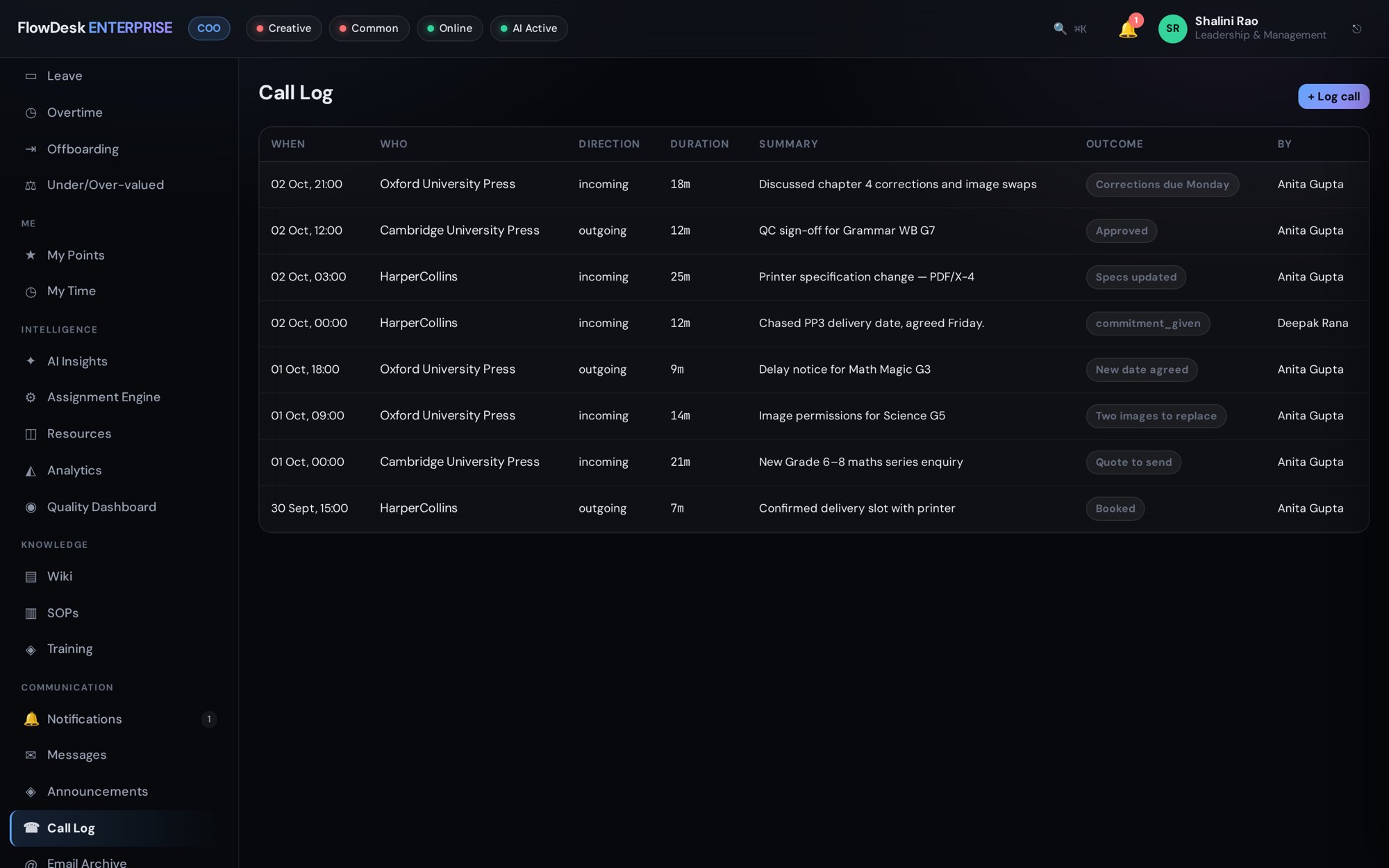
Task: Toggle the Creative status chip
Action: pyautogui.click(x=283, y=28)
